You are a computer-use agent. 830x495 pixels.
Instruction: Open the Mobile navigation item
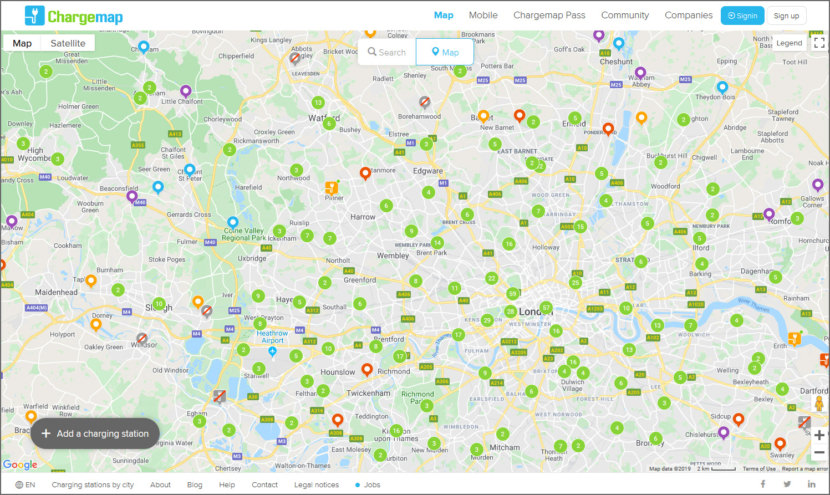click(x=483, y=15)
